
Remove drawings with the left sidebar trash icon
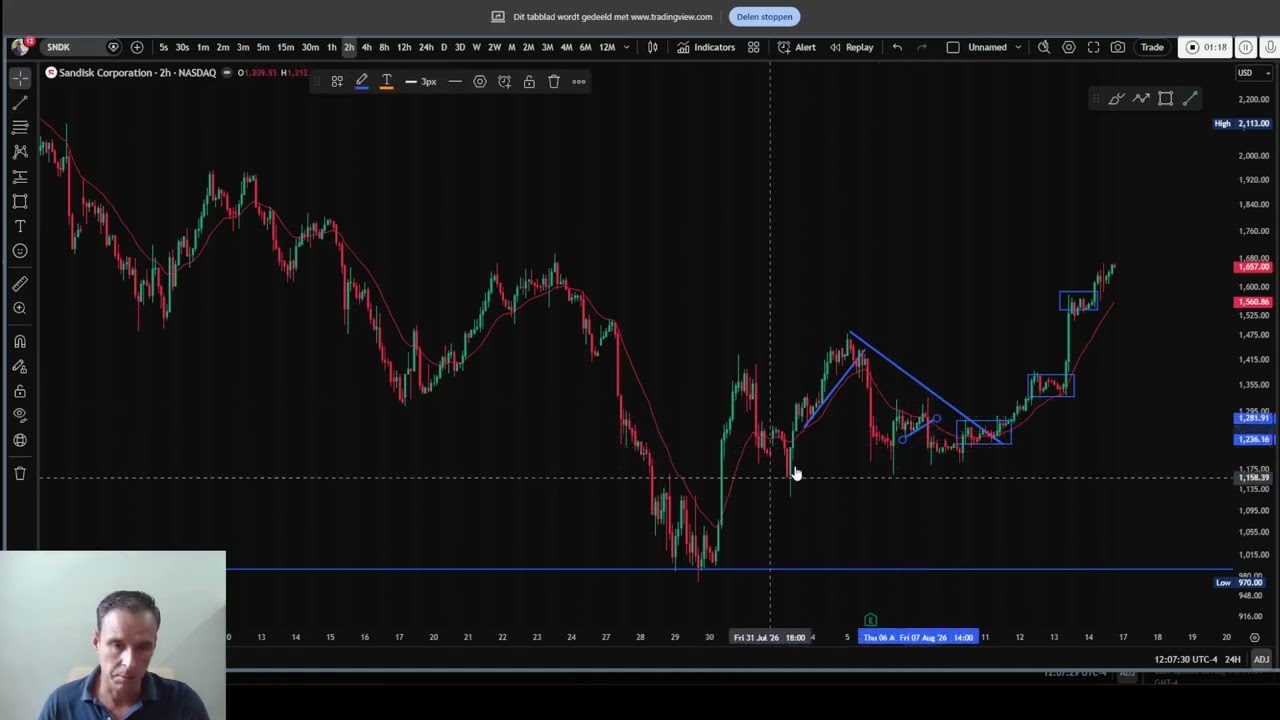(x=20, y=473)
